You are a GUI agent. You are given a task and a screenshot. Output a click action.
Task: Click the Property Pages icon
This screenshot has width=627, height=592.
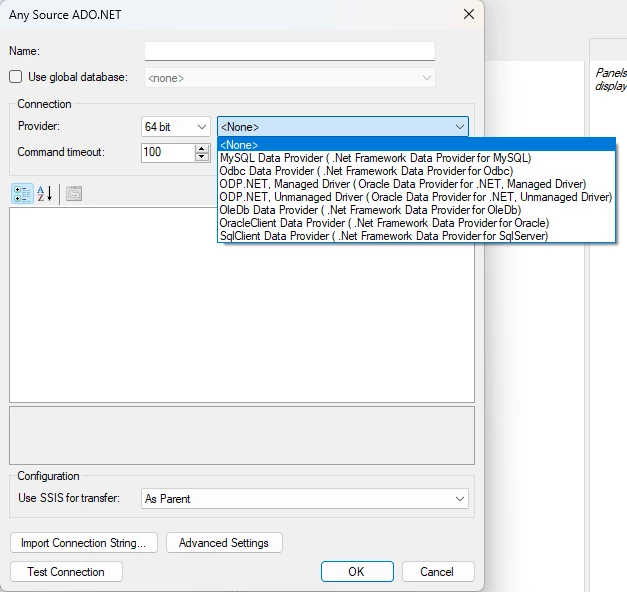pyautogui.click(x=74, y=194)
